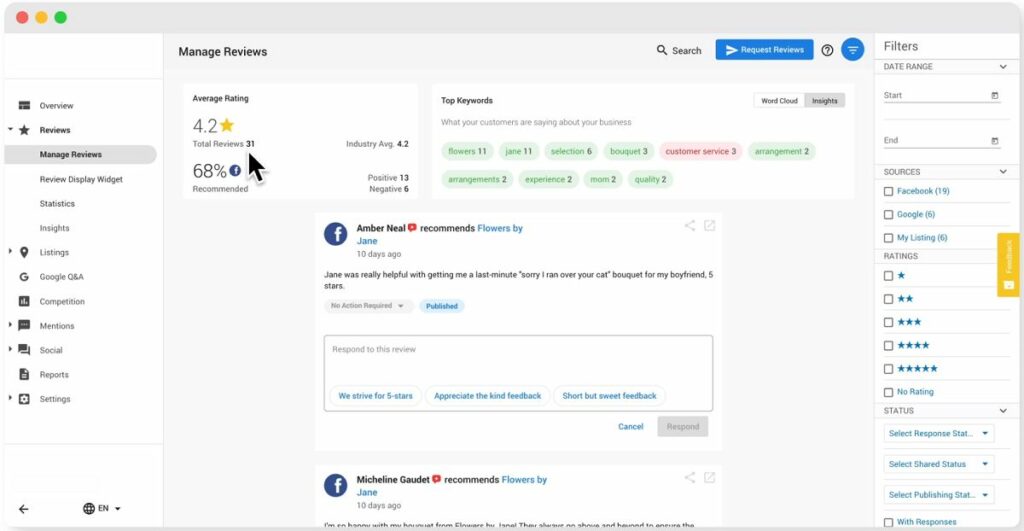
Task: Click the blue filter icon button
Action: pos(852,49)
